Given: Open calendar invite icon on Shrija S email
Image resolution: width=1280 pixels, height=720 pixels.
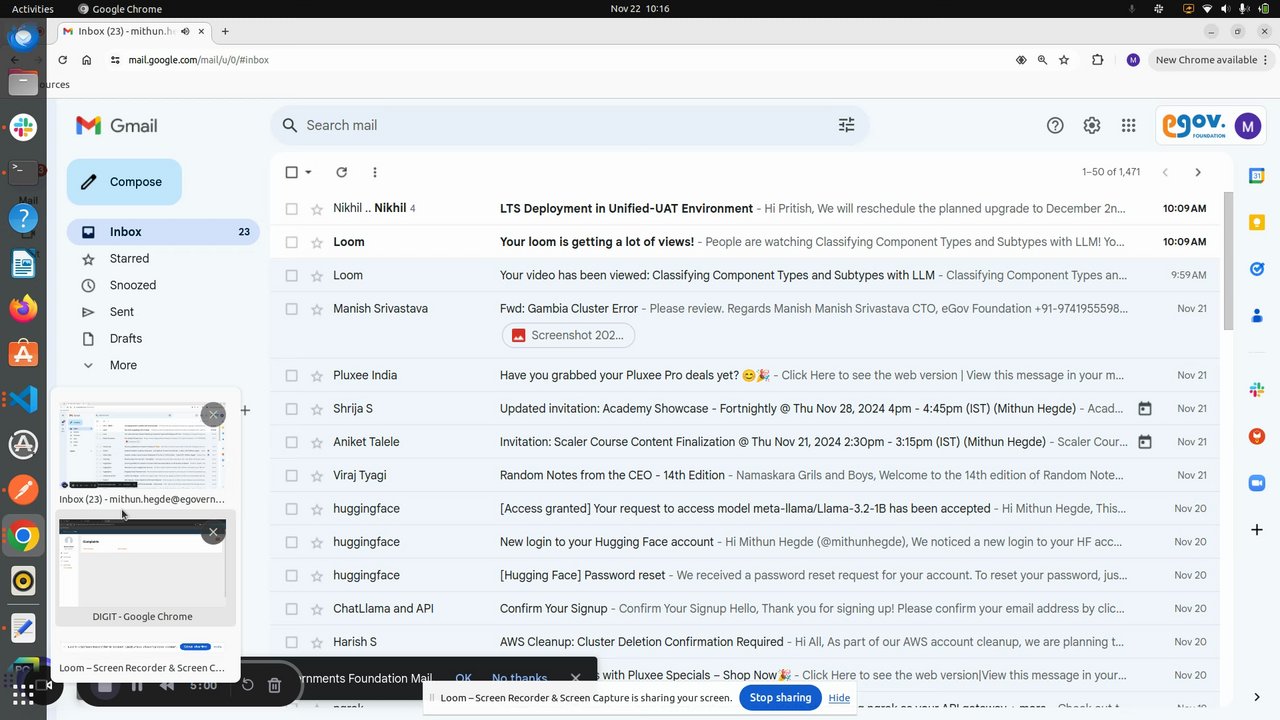Looking at the screenshot, I should [x=1145, y=409].
